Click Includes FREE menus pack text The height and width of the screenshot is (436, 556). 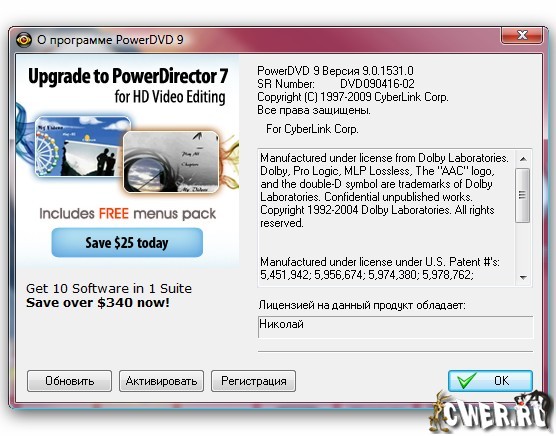coord(128,214)
